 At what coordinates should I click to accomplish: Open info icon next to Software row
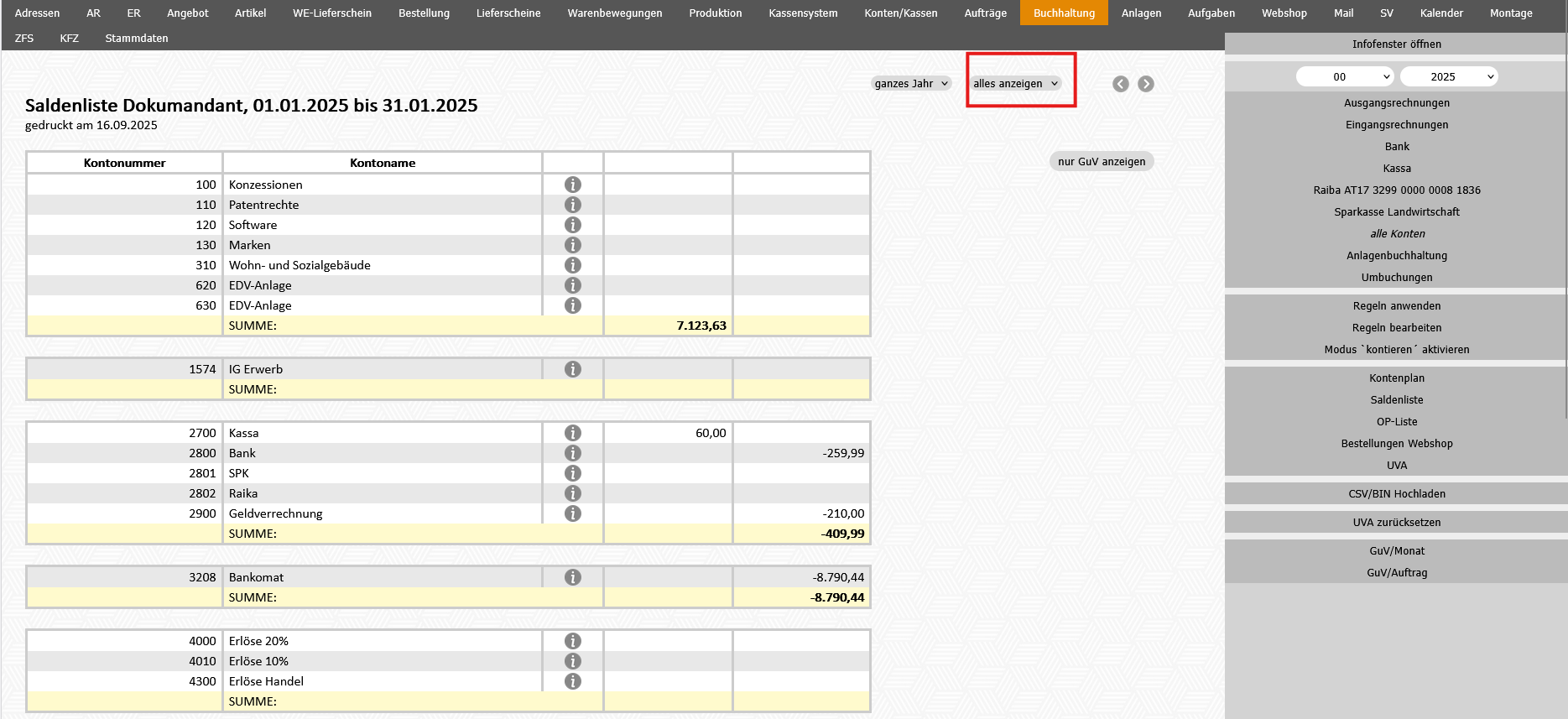tap(573, 225)
